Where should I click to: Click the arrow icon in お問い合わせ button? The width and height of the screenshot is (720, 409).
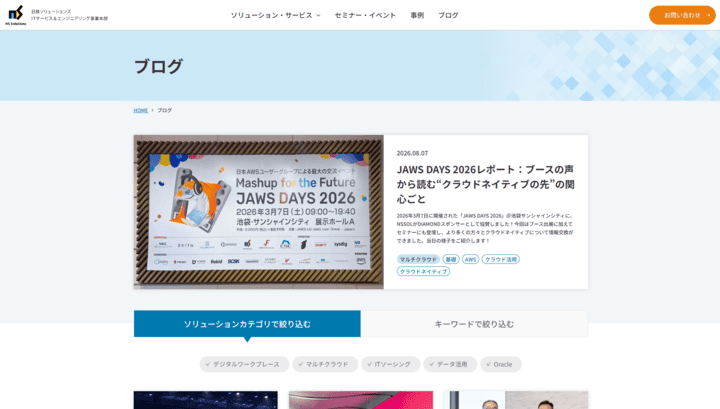coord(708,15)
